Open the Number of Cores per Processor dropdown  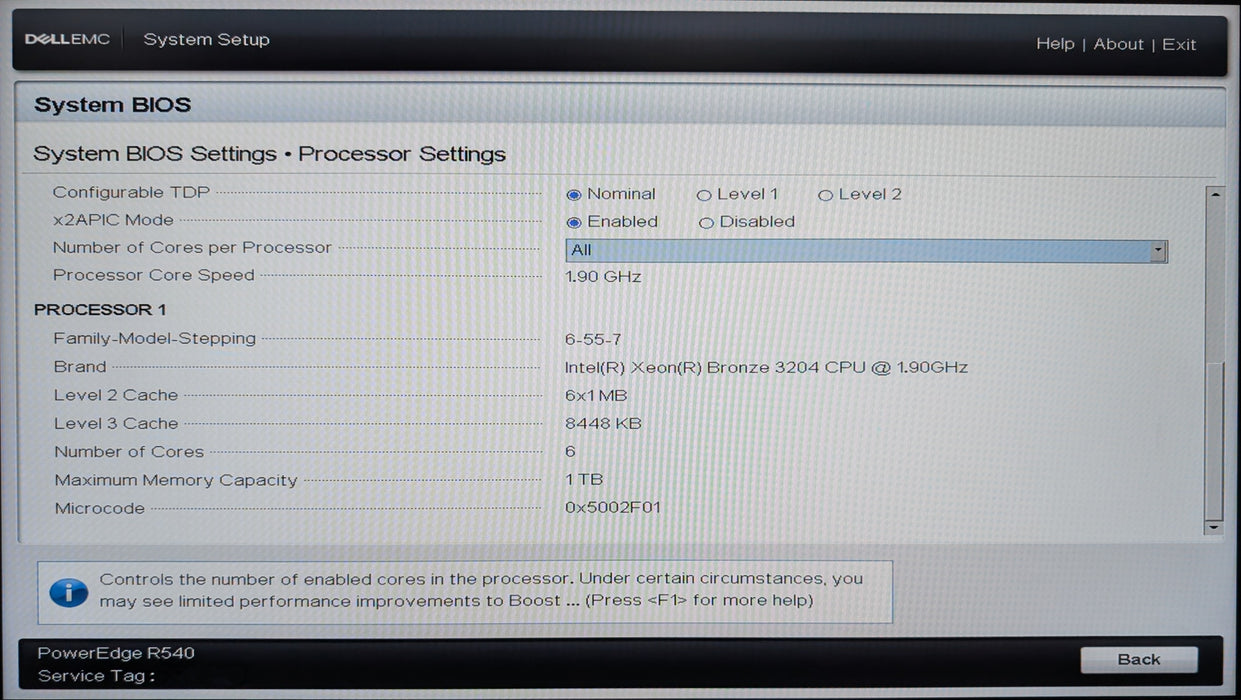pos(866,250)
